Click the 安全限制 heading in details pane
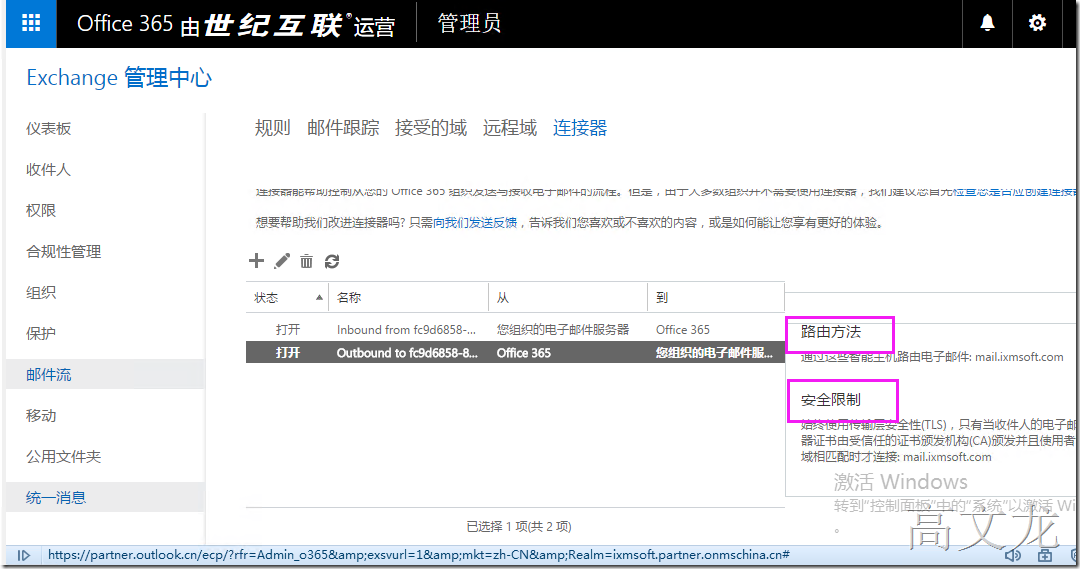Viewport: 1080px width, 569px height. [831, 400]
